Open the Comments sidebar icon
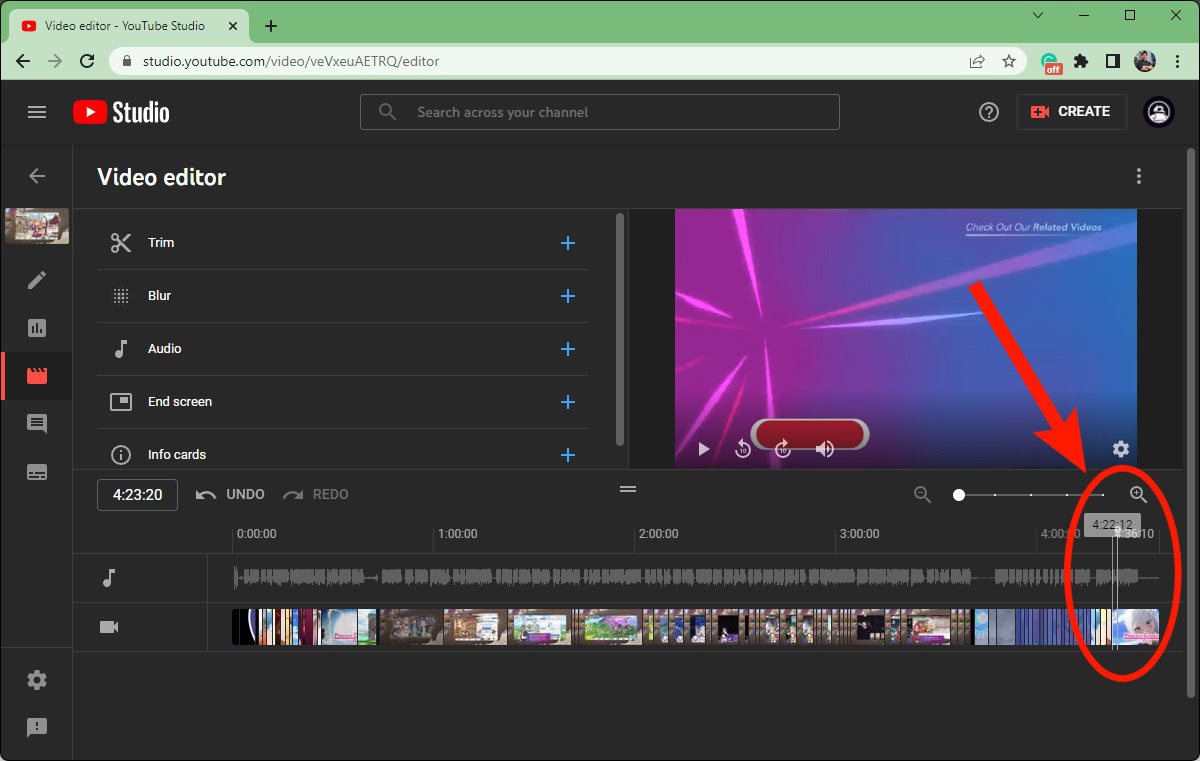The height and width of the screenshot is (761, 1200). click(x=37, y=424)
